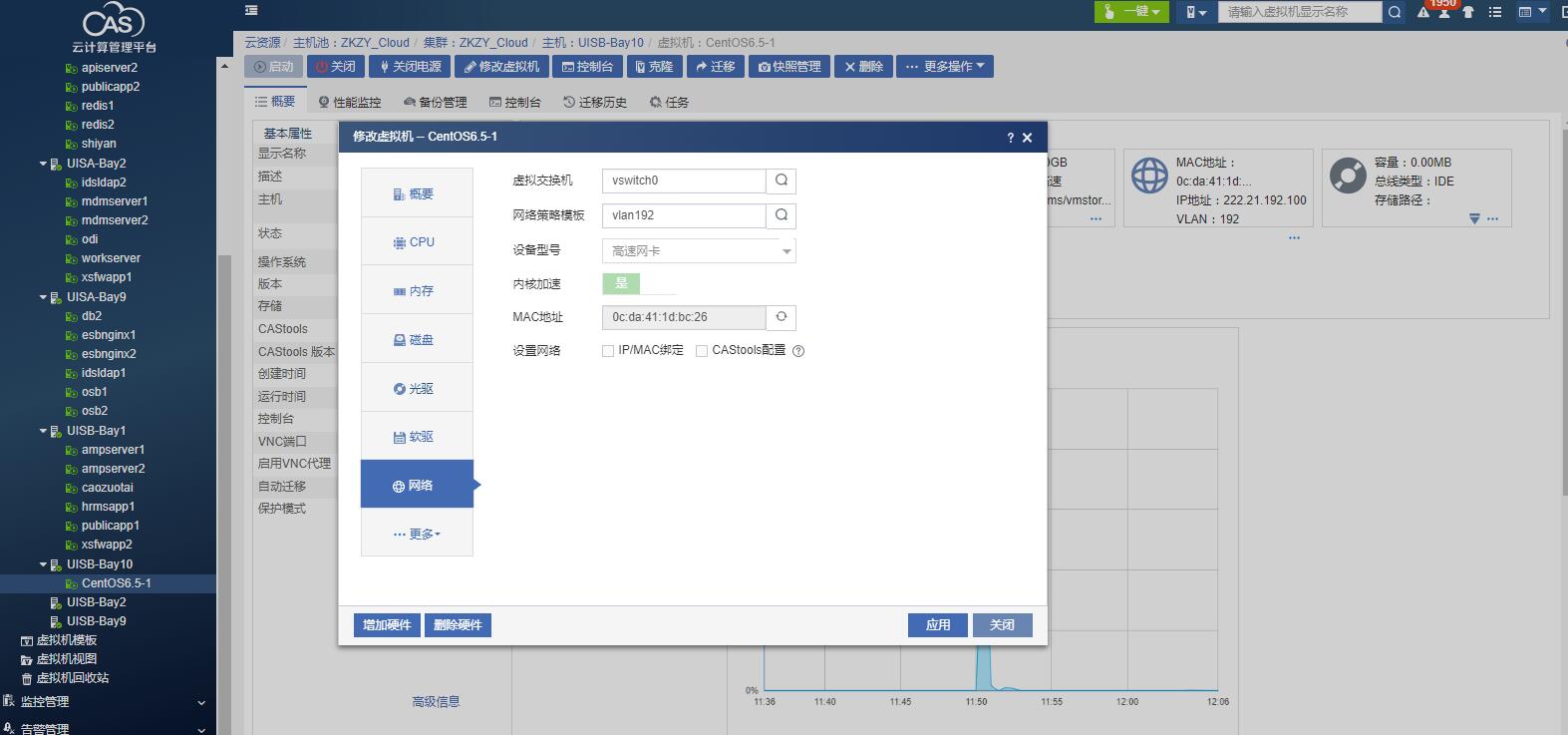The image size is (1568, 735).
Task: Open the 控制台 tab under toolbar
Action: tap(515, 102)
